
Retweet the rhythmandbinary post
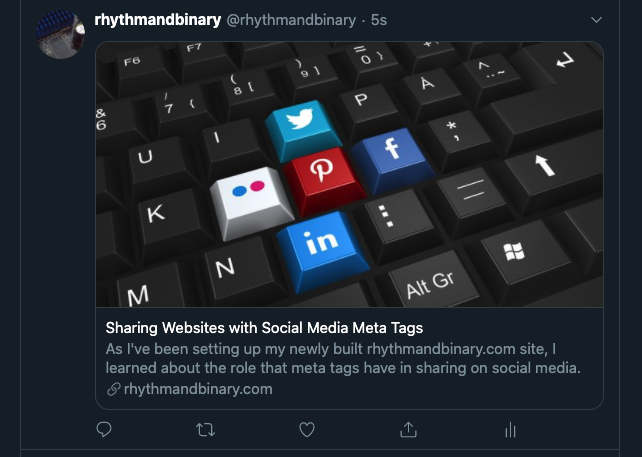(205, 429)
